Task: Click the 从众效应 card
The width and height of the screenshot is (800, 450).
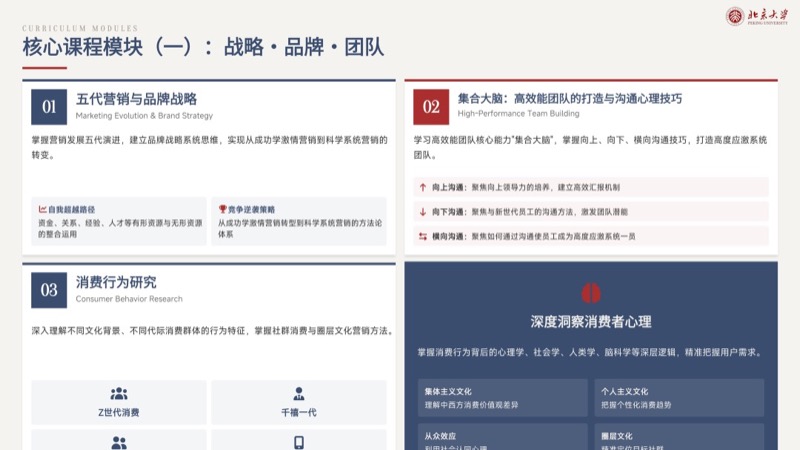Action: (503, 440)
